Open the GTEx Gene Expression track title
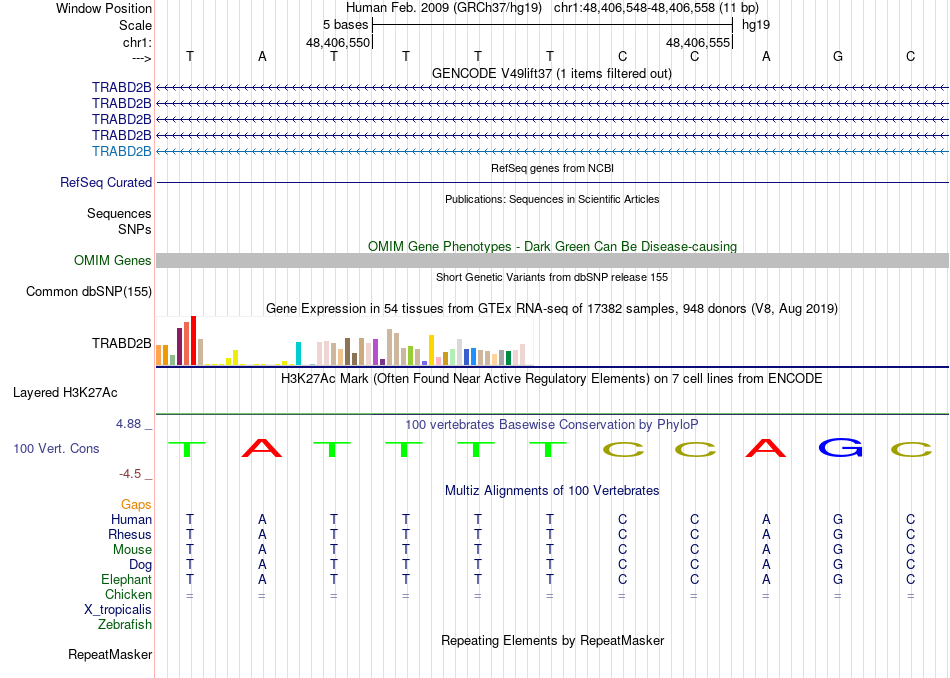This screenshot has height=678, width=950. [x=551, y=308]
